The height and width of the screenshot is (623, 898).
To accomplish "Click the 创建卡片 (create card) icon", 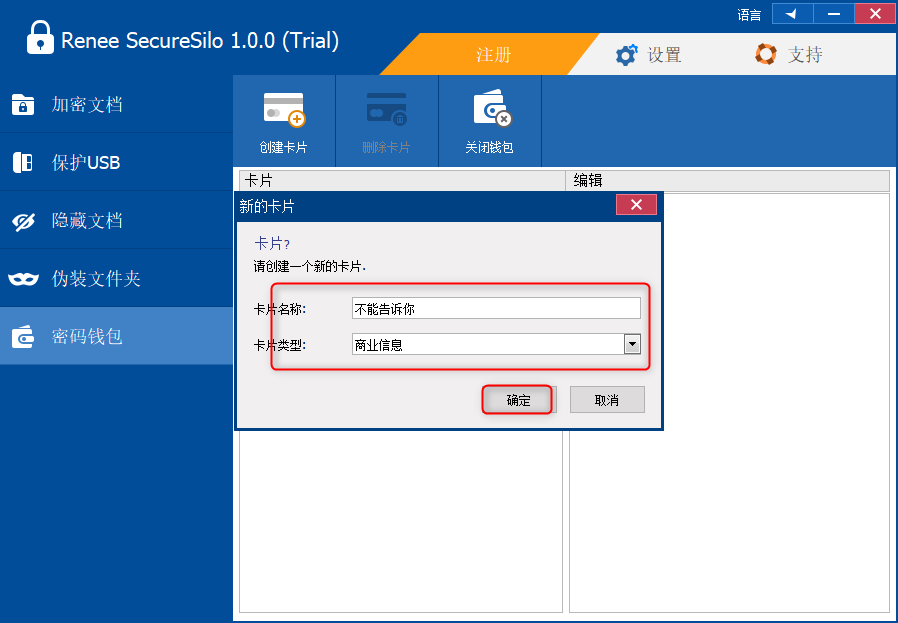I will pyautogui.click(x=283, y=109).
